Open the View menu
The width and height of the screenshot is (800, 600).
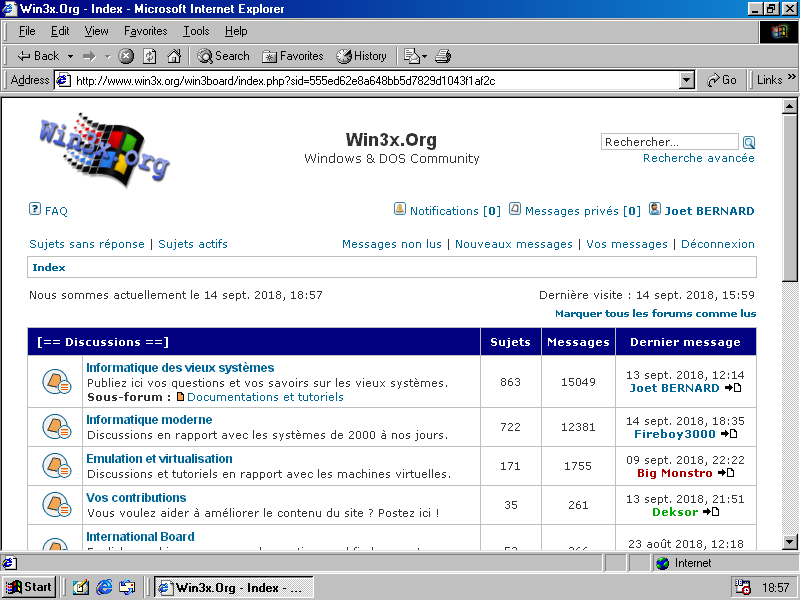[96, 31]
